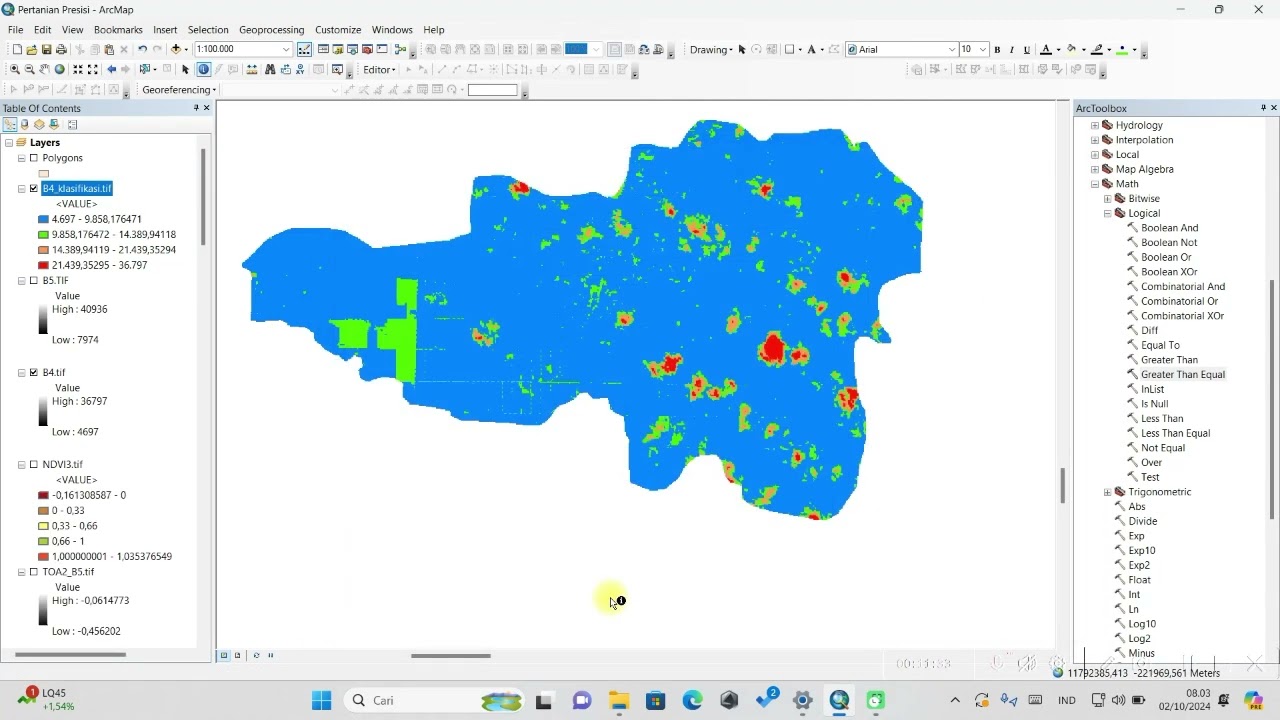Open the Windows menu
1280x720 pixels.
click(392, 30)
